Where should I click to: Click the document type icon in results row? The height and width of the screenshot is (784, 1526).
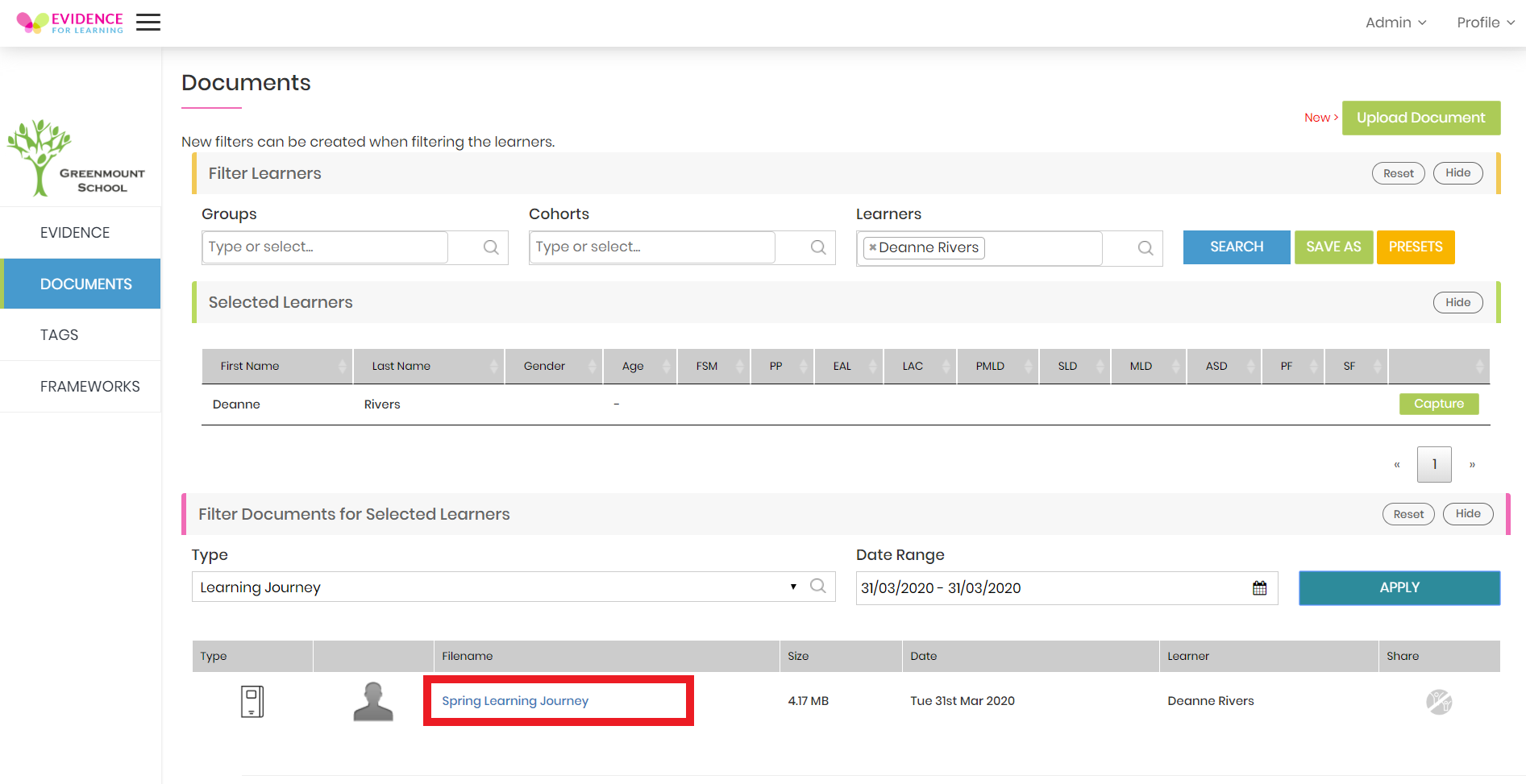pos(252,700)
